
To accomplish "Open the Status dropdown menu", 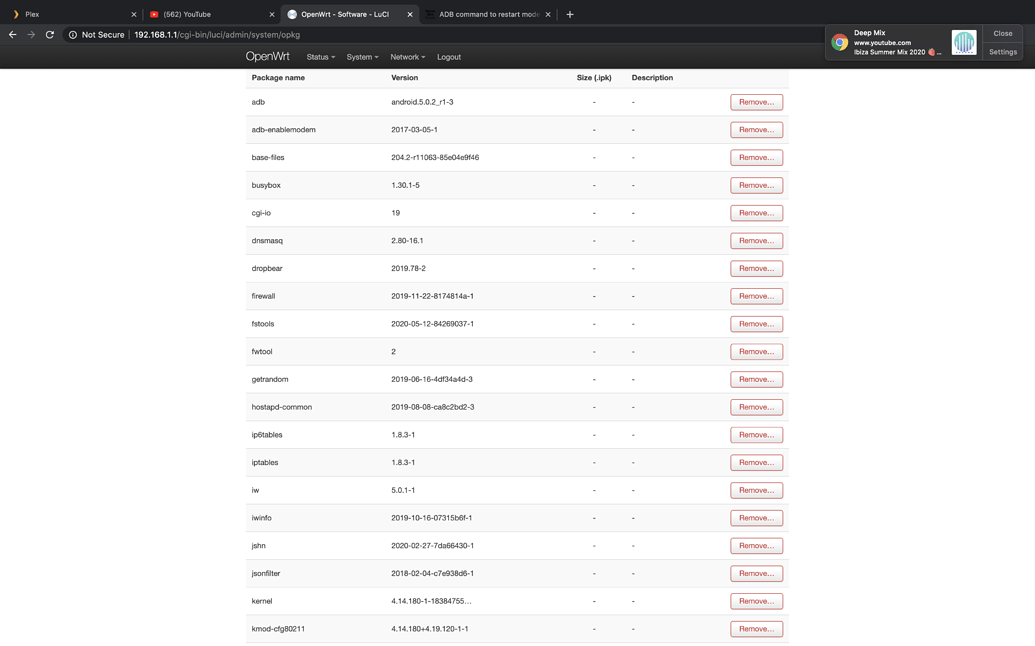I will [319, 57].
